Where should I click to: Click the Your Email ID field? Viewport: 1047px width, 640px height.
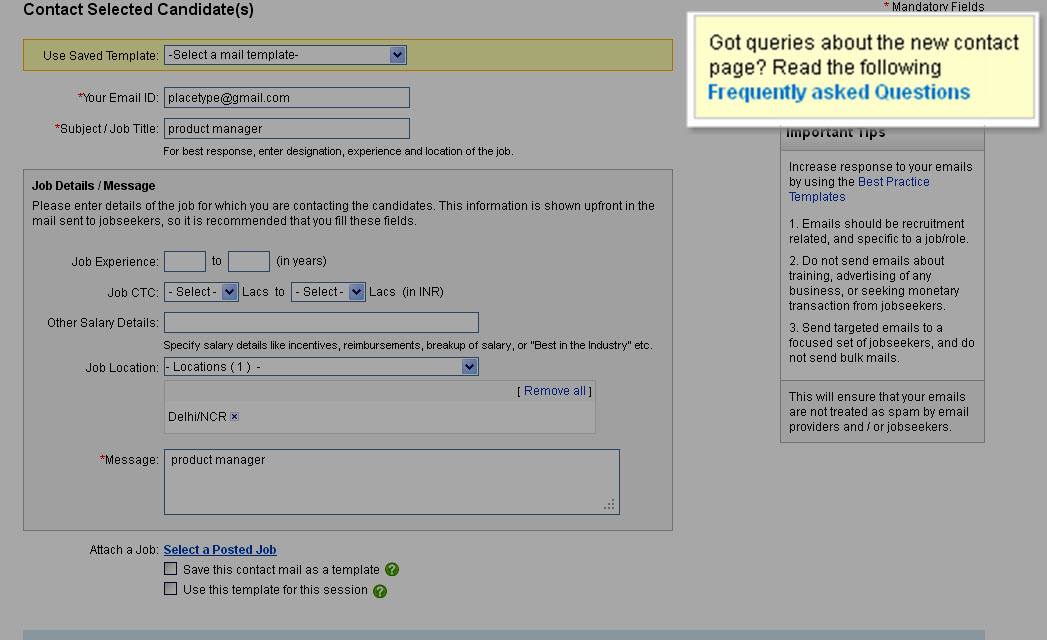coord(286,97)
